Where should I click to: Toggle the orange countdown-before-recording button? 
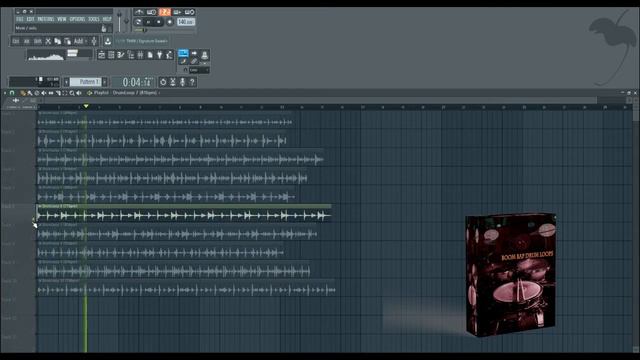pos(164,12)
